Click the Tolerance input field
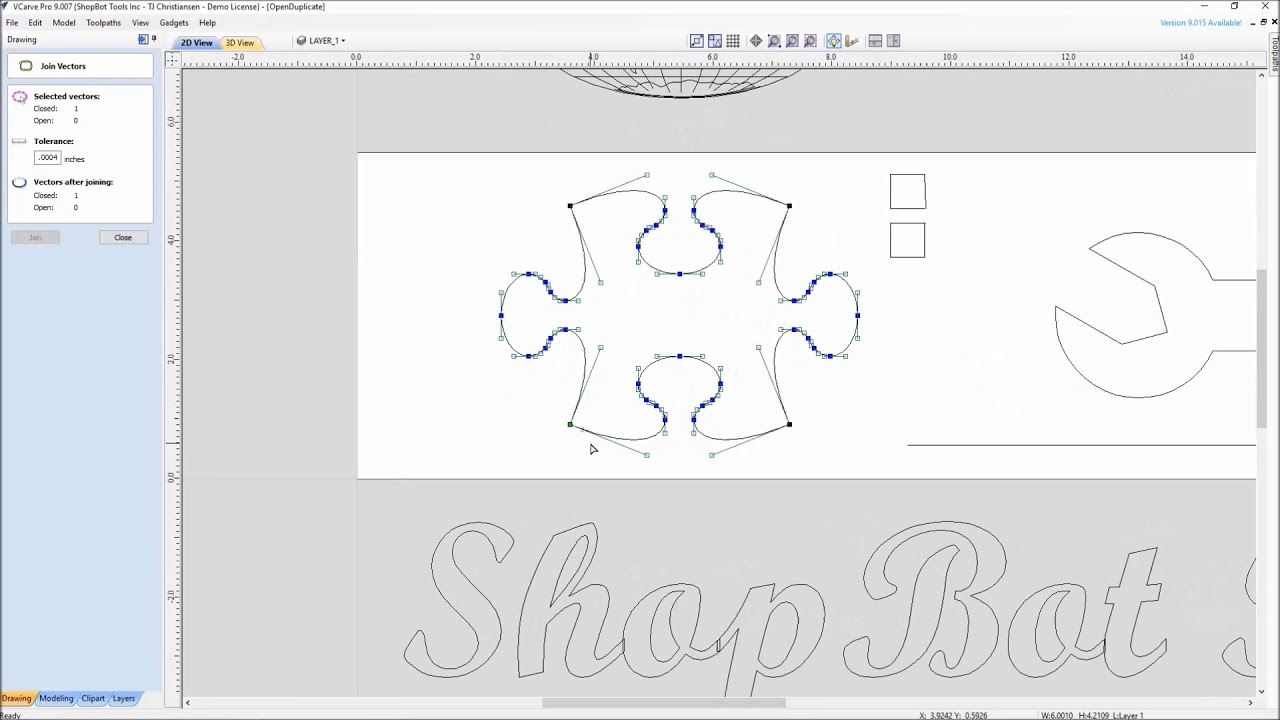Screen dimensions: 1280x720 click(x=47, y=158)
